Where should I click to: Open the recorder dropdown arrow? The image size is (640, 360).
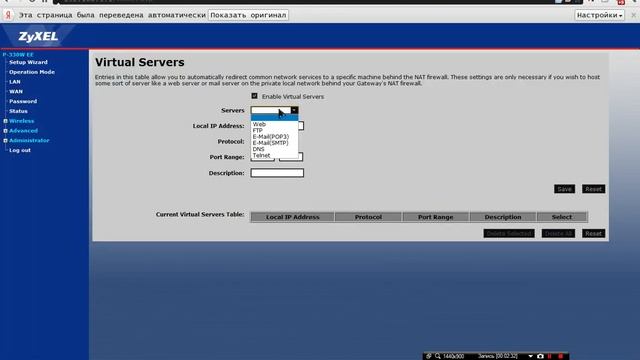pos(530,356)
